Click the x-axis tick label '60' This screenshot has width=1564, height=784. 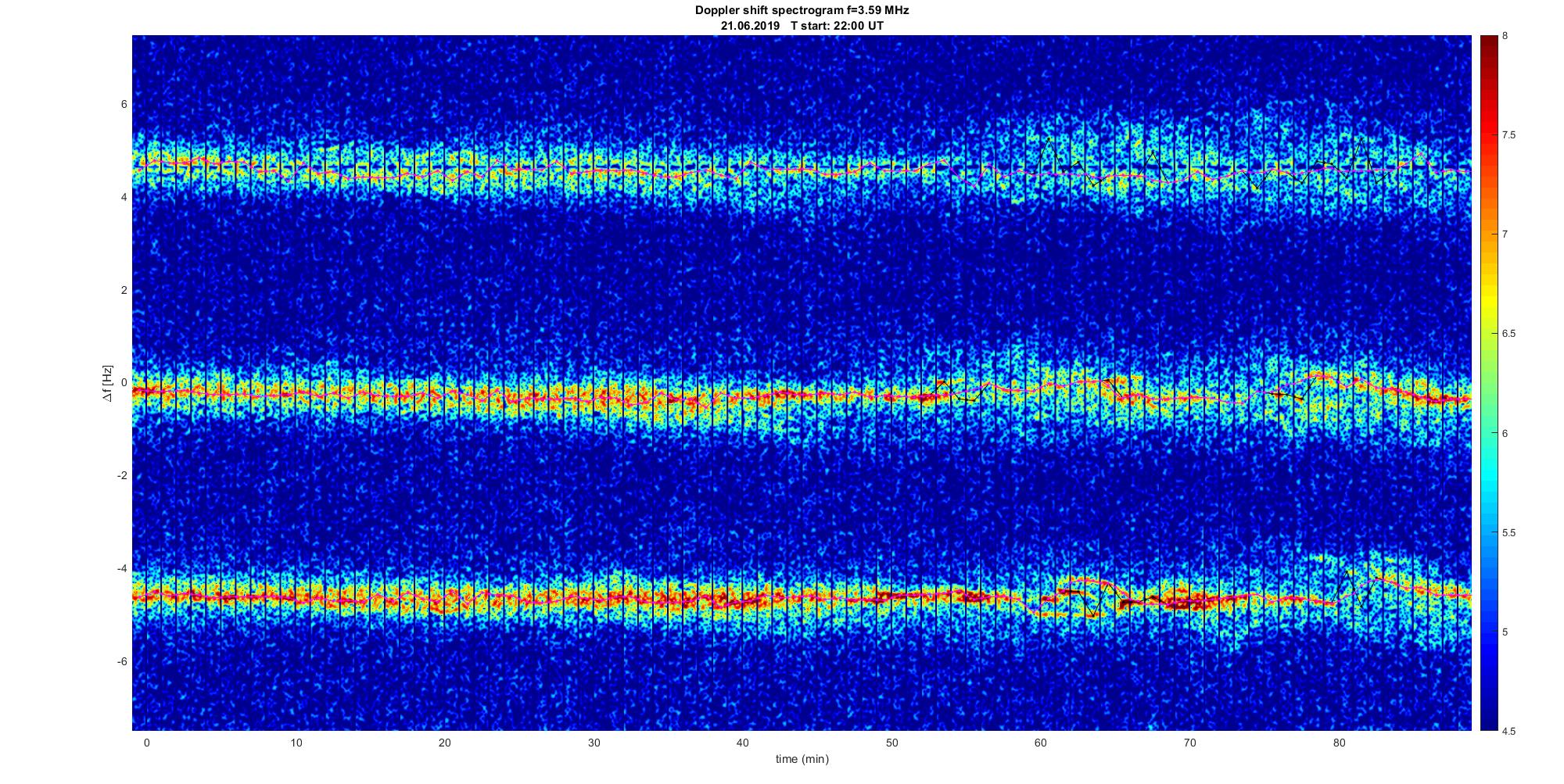point(1041,743)
